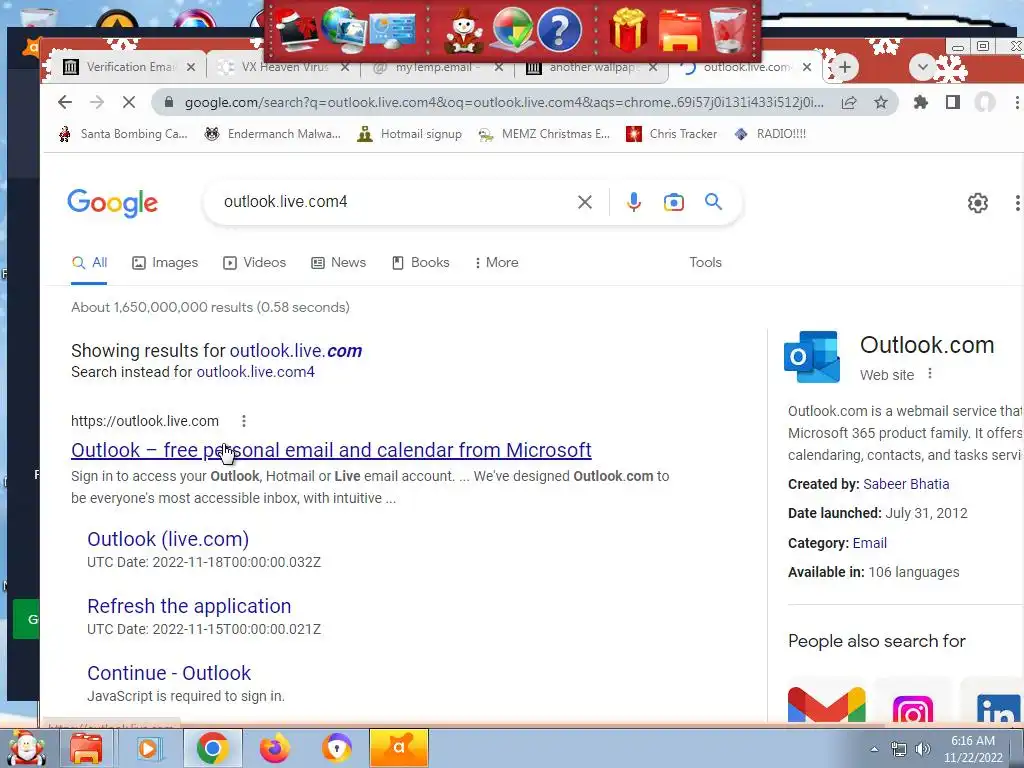This screenshot has height=768, width=1024.
Task: Select the News search tab
Action: 339,263
